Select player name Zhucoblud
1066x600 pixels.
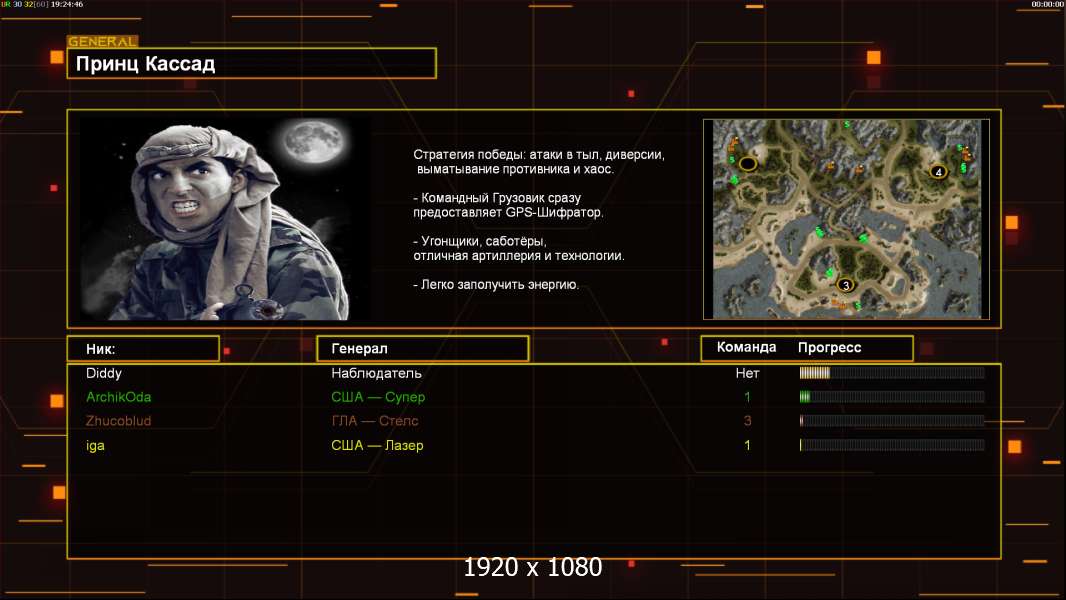coord(118,421)
